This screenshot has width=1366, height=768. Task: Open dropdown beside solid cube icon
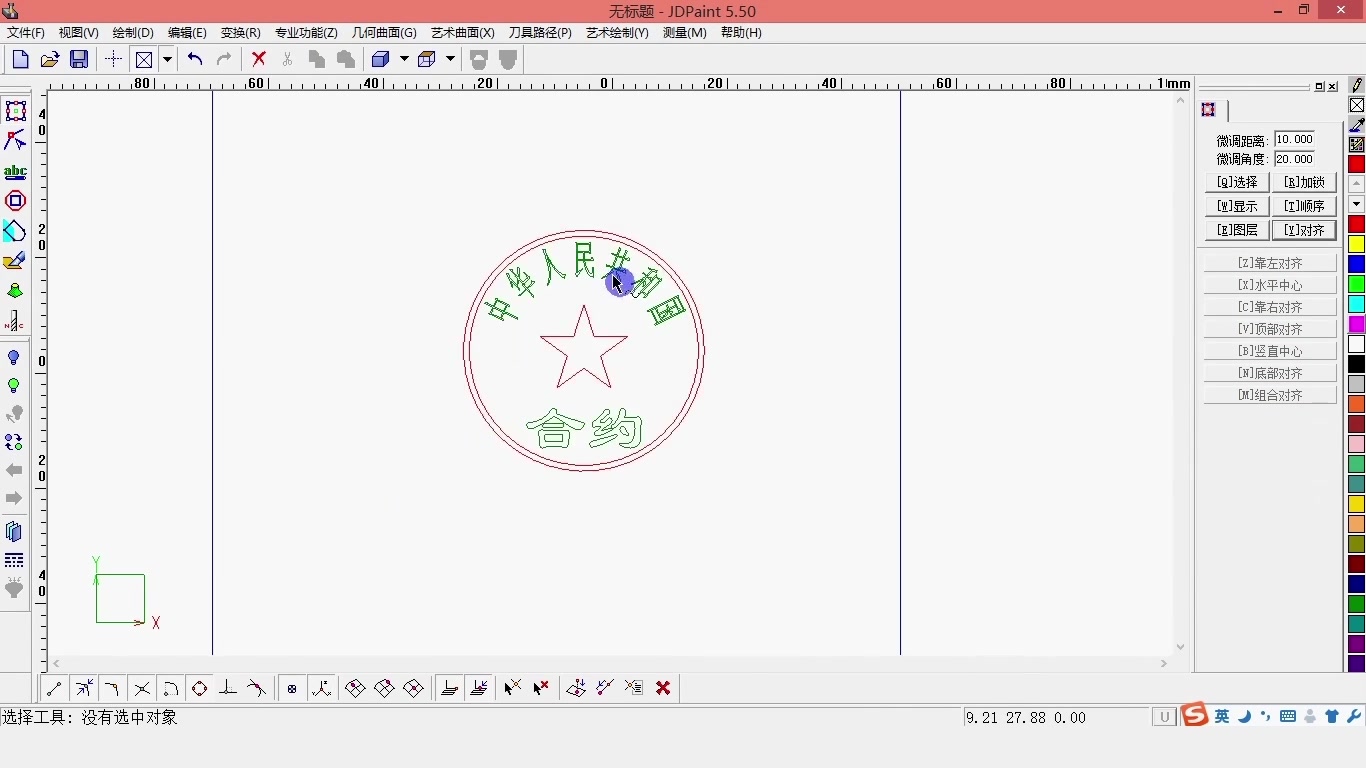point(404,60)
